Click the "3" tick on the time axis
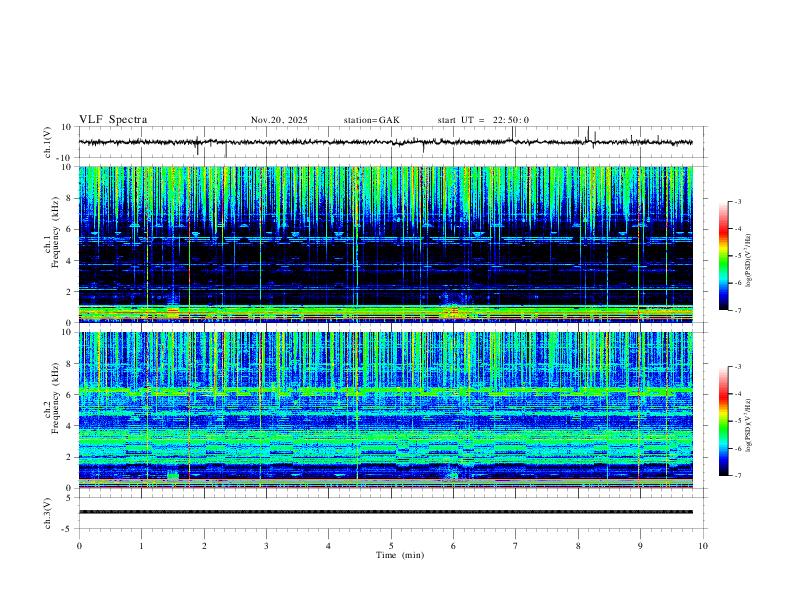 (x=266, y=546)
